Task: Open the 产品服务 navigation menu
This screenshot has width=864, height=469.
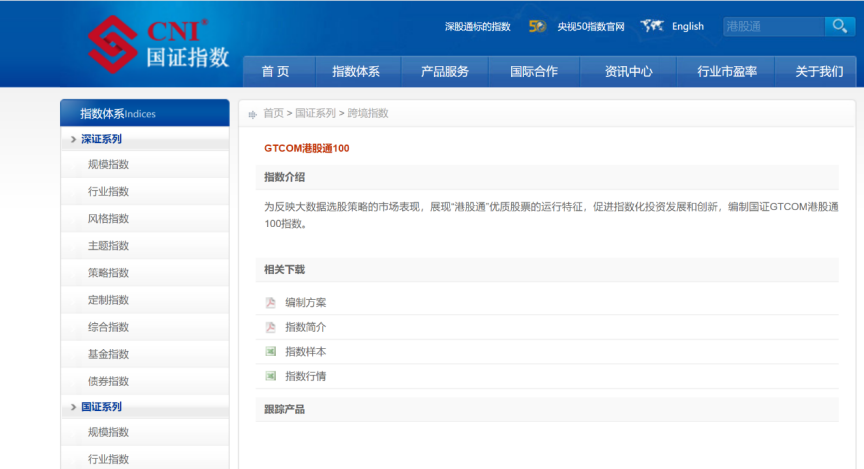Action: tap(445, 71)
